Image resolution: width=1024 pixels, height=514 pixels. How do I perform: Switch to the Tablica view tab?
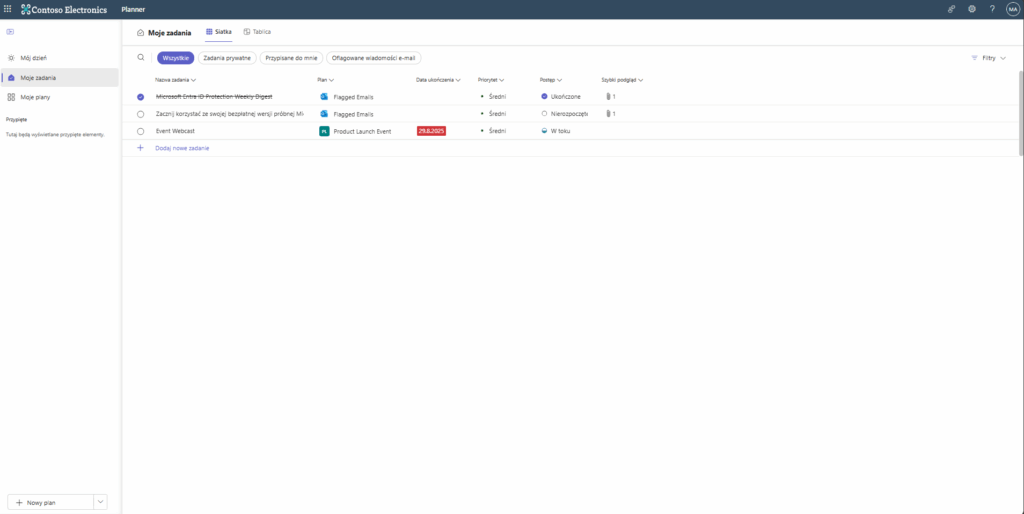(x=257, y=32)
